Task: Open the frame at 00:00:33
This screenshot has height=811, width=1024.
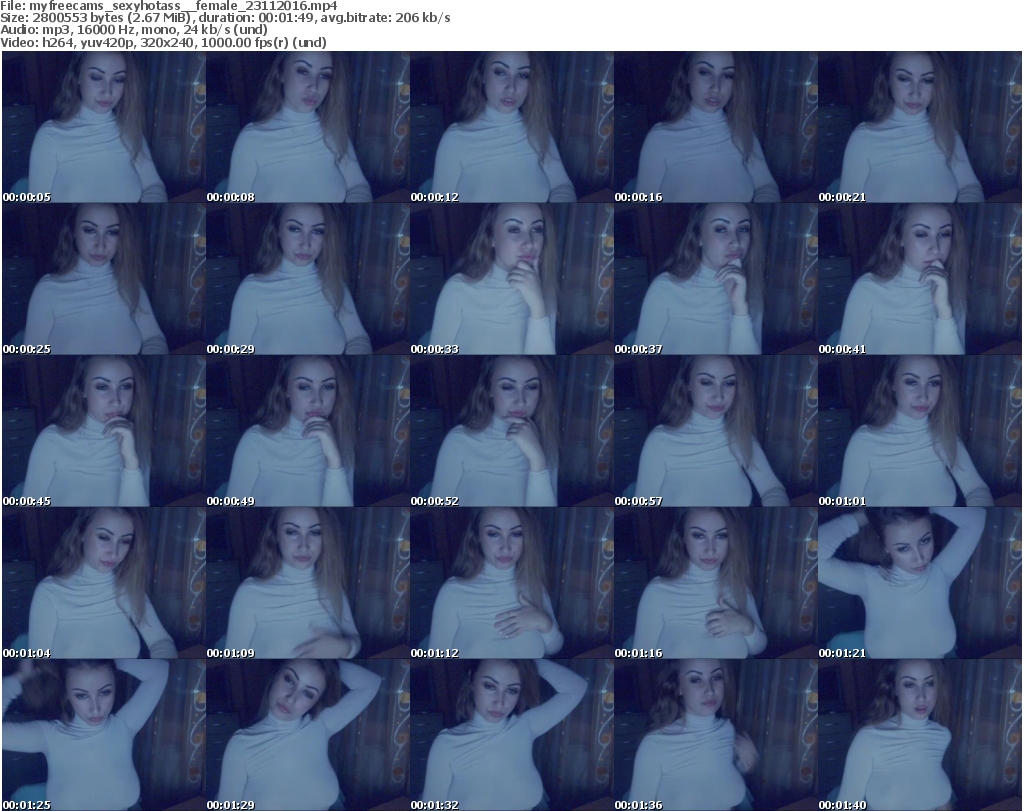Action: 512,279
